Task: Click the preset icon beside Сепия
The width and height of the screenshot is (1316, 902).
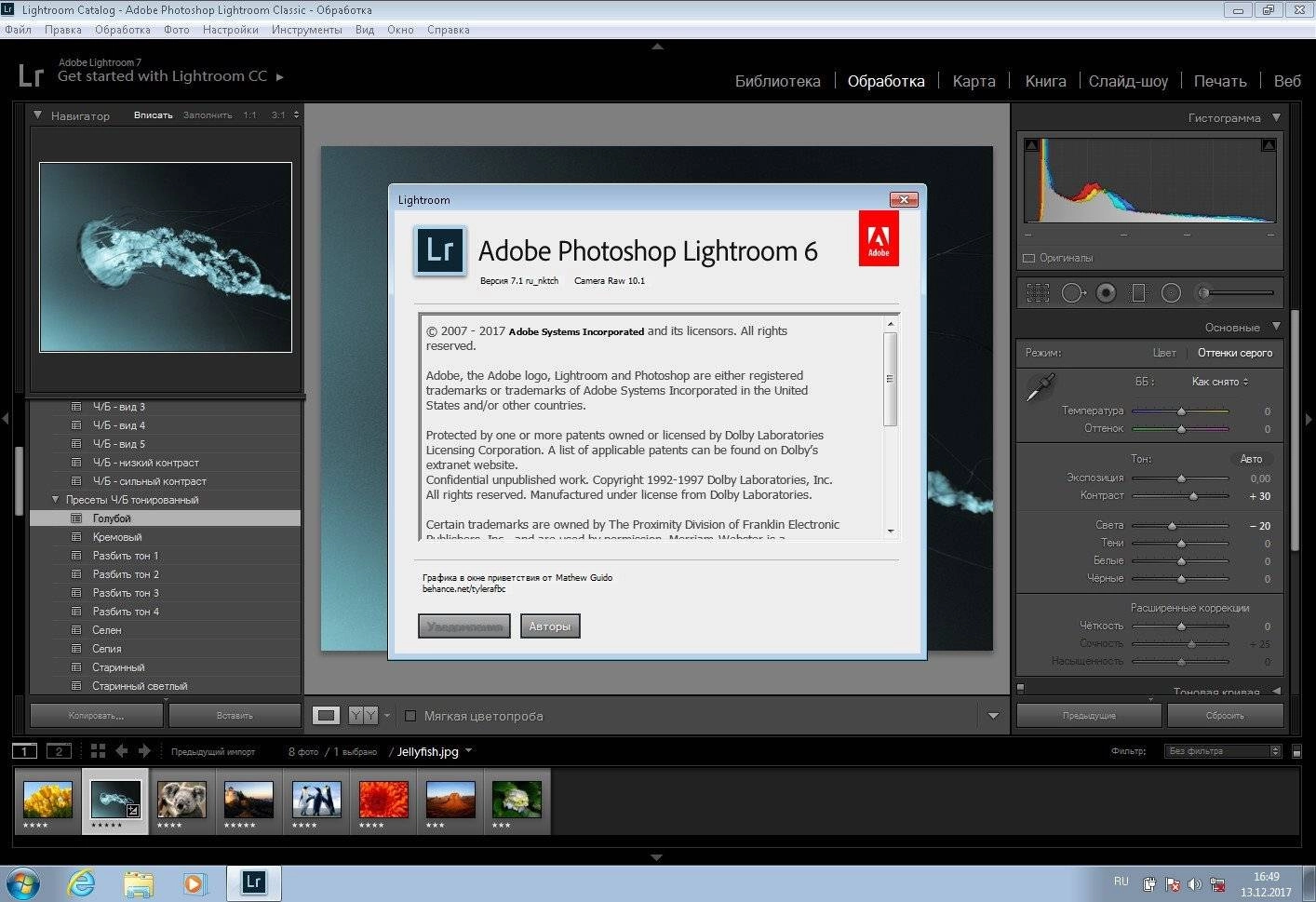Action: point(76,649)
